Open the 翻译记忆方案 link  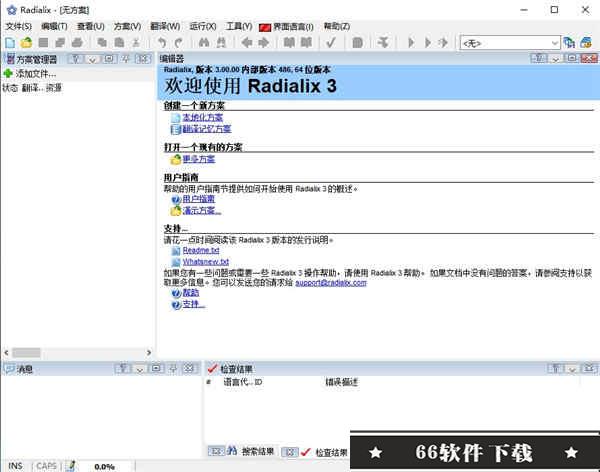tap(207, 129)
